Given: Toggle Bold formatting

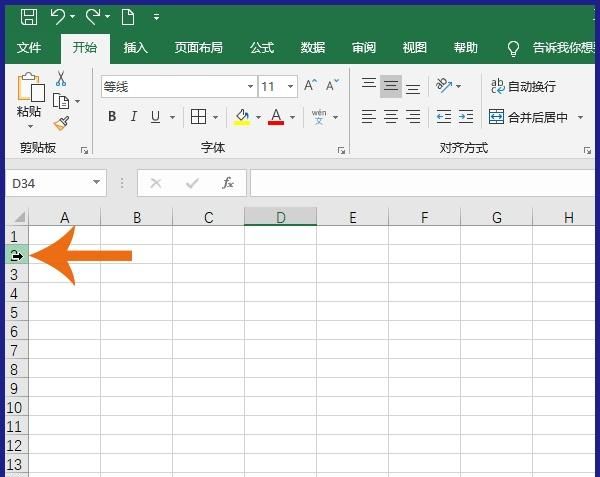Looking at the screenshot, I should pyautogui.click(x=112, y=116).
